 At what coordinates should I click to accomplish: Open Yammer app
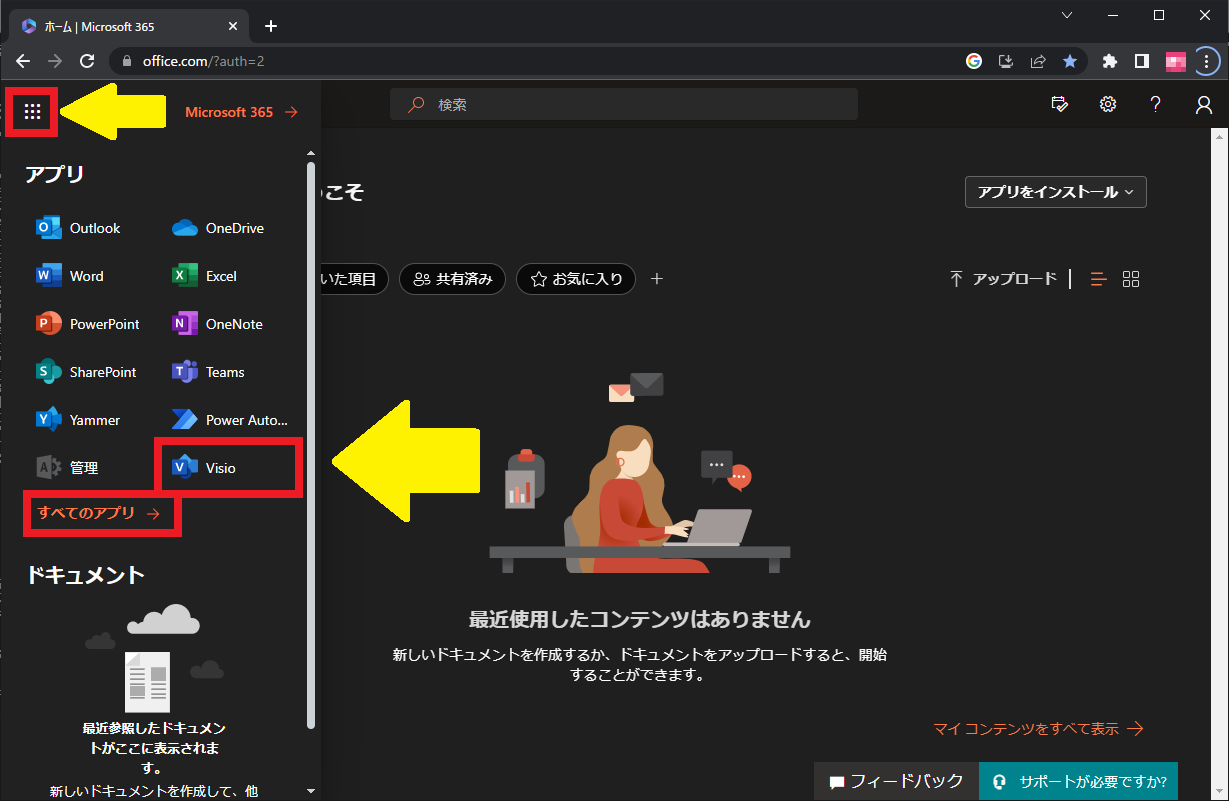78,420
